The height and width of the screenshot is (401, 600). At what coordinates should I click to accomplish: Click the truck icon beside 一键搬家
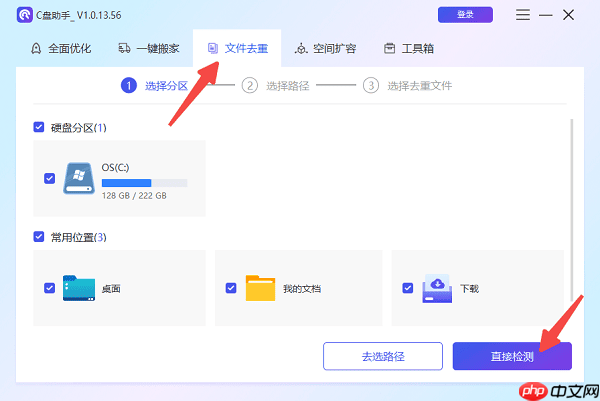pos(124,48)
